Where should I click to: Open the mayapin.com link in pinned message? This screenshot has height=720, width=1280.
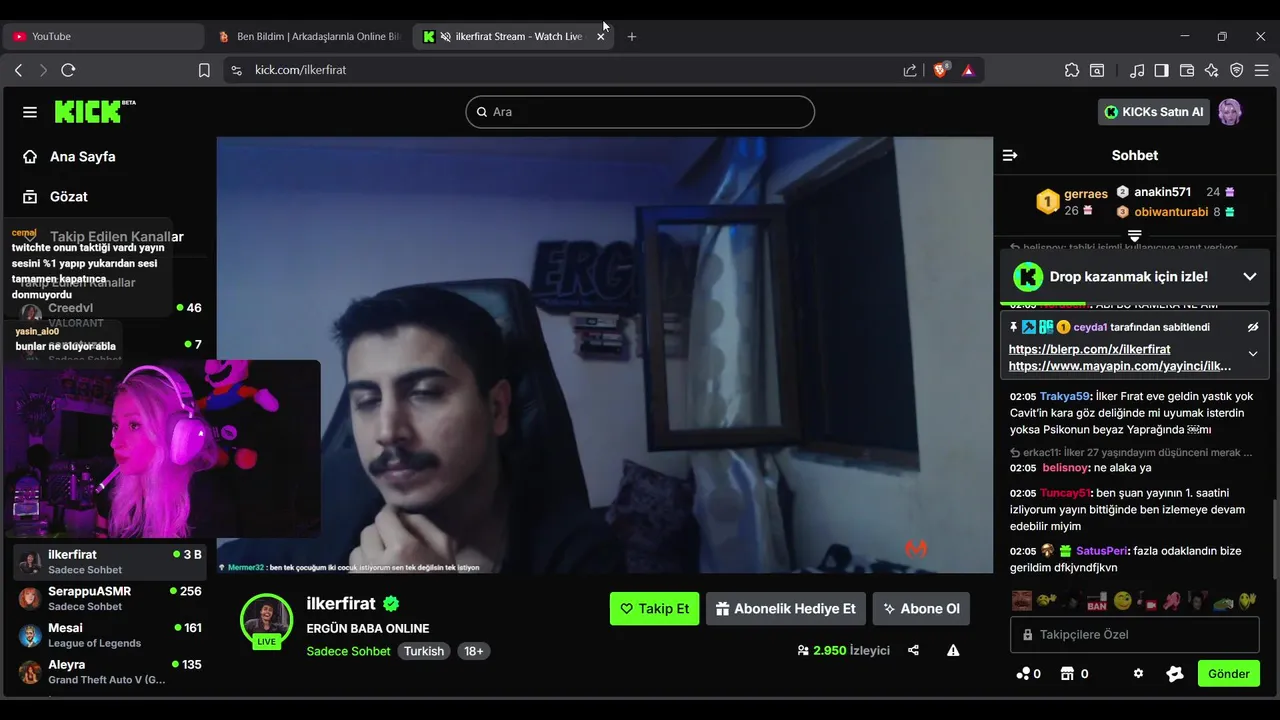coord(1120,366)
